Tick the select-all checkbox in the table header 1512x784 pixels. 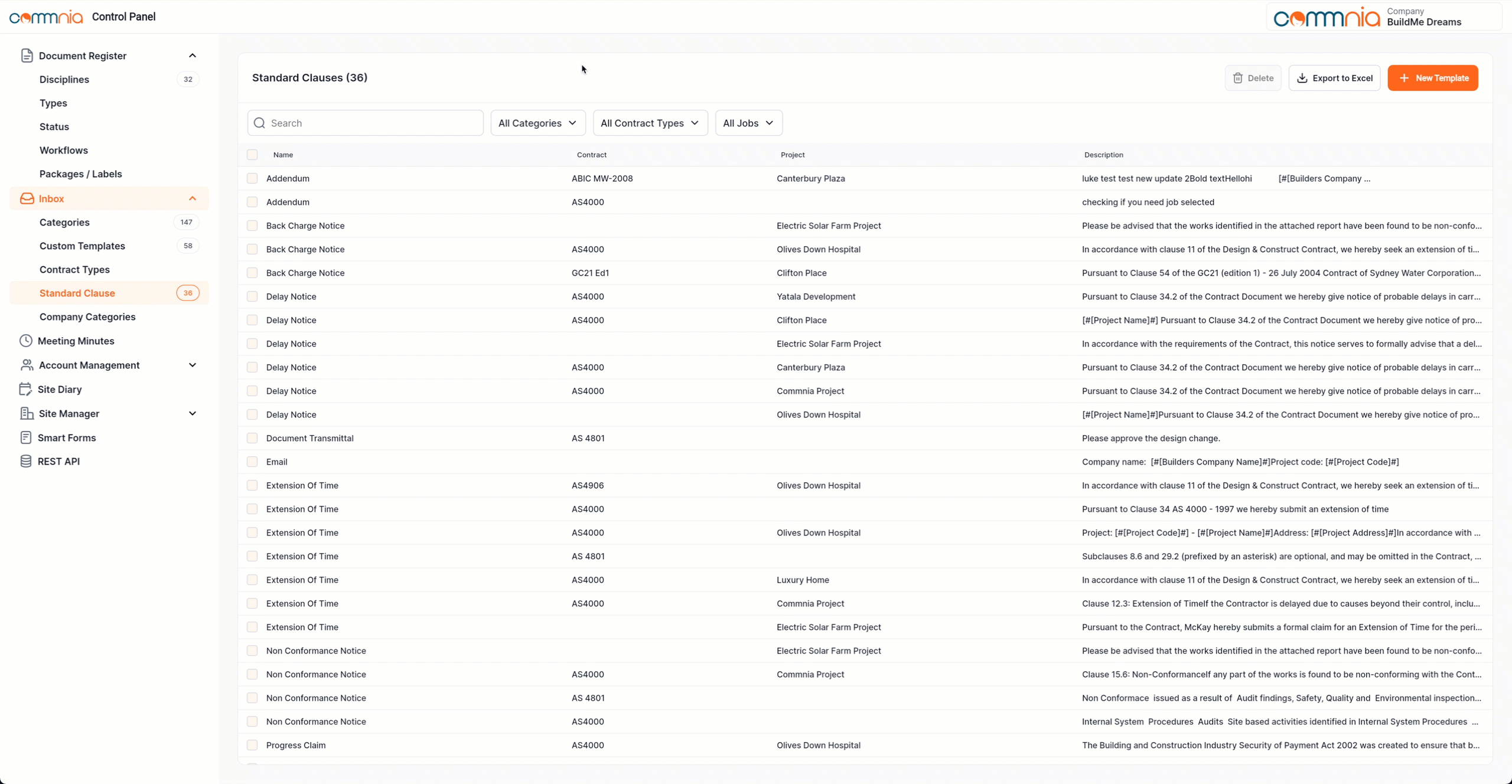pos(252,155)
